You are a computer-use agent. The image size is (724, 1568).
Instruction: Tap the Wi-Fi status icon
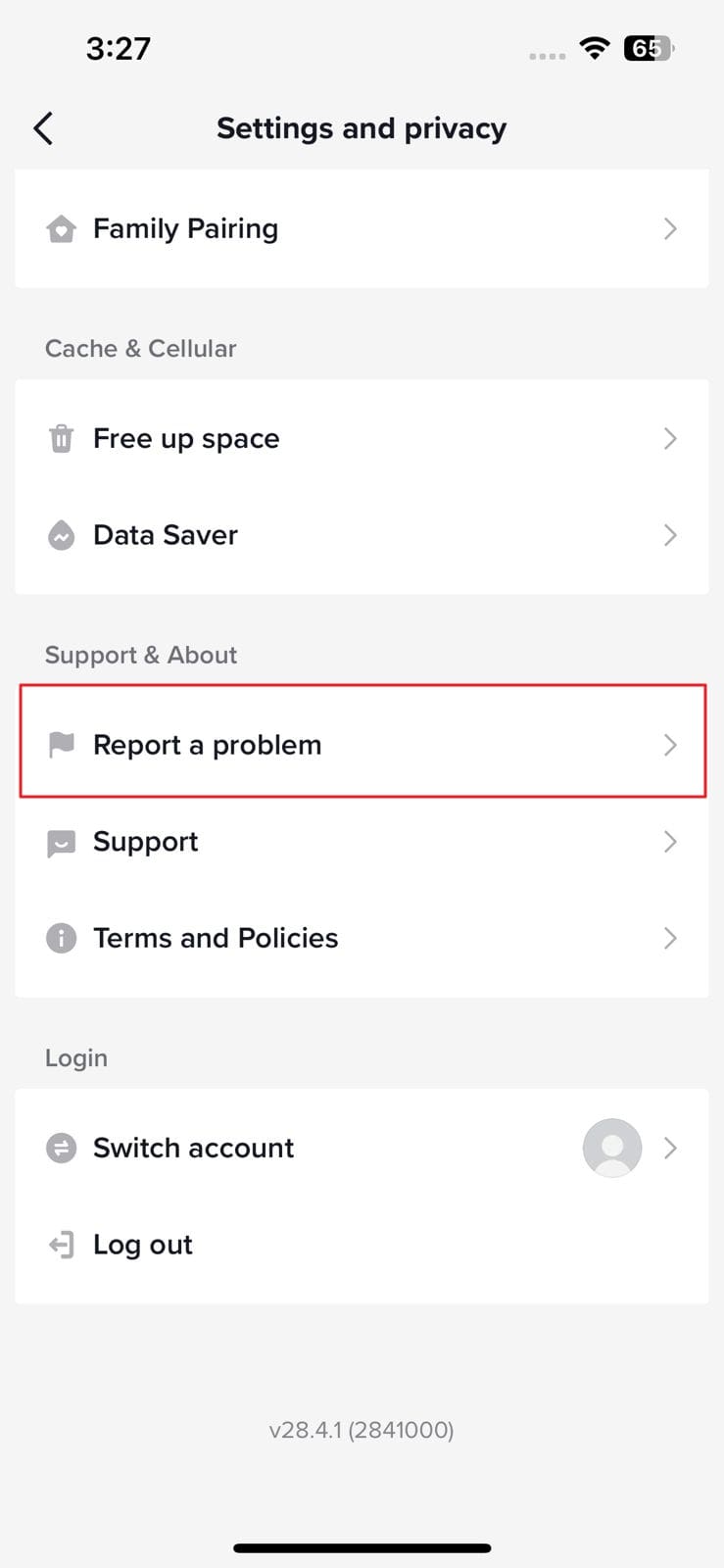(595, 47)
